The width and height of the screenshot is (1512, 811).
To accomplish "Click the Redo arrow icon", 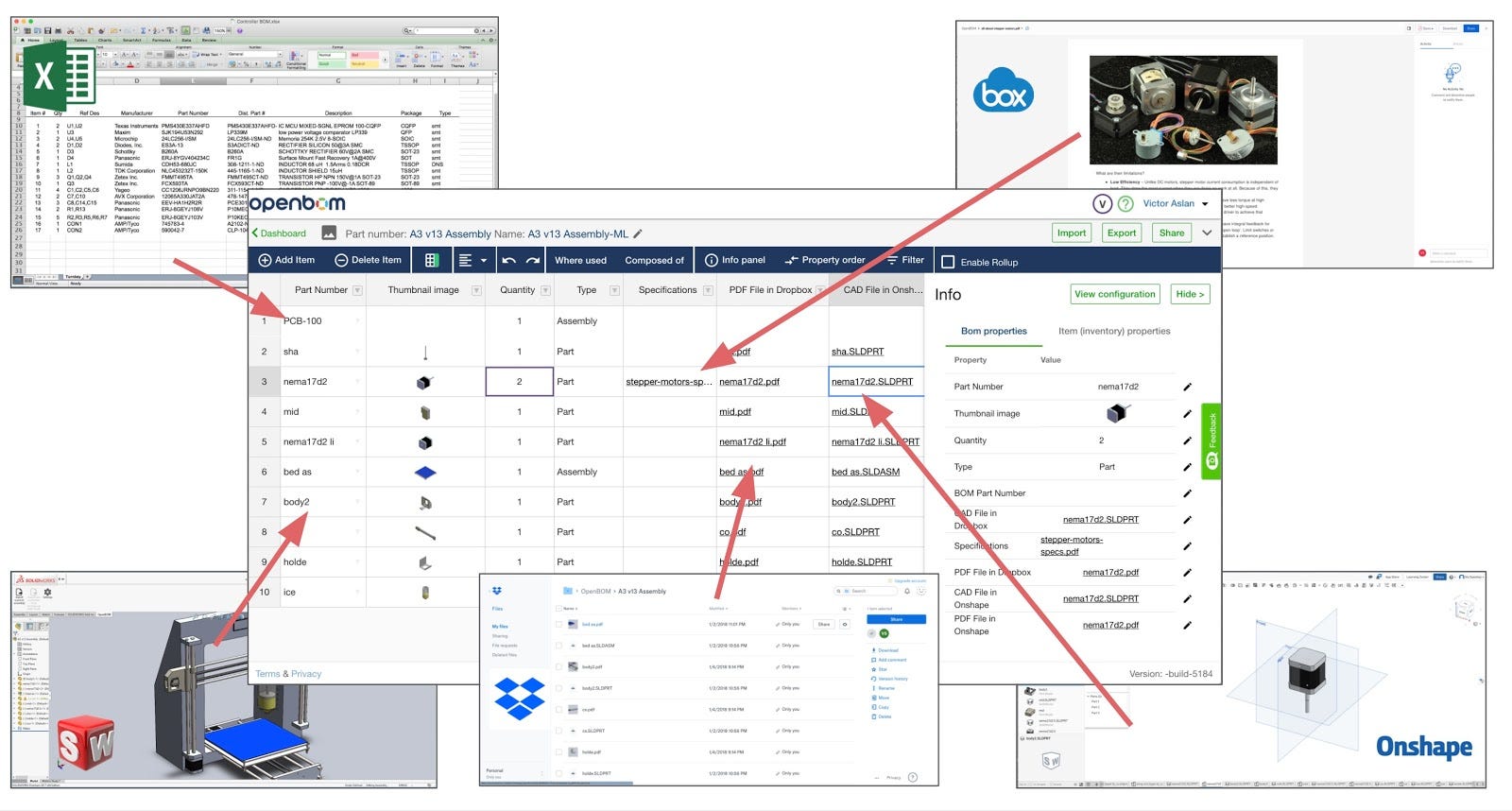I will tap(533, 260).
